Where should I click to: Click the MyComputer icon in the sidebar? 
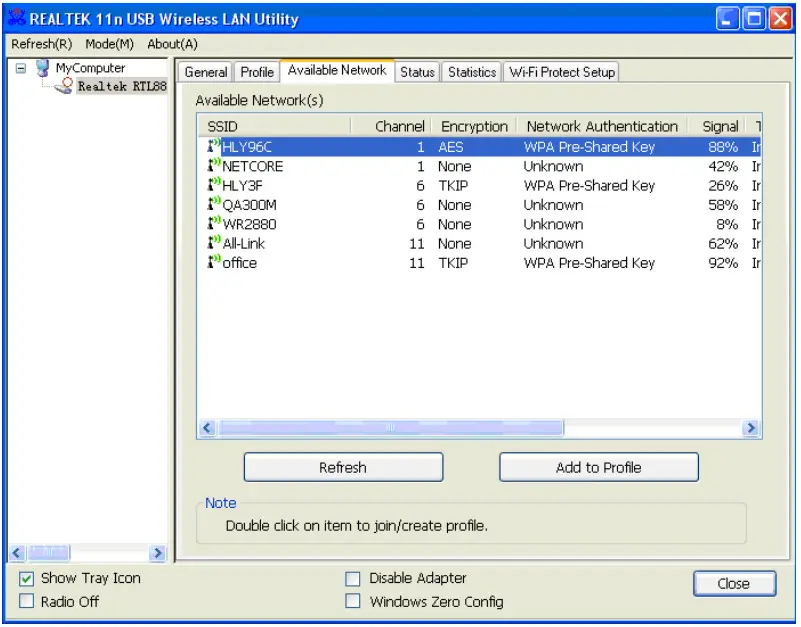coord(42,68)
